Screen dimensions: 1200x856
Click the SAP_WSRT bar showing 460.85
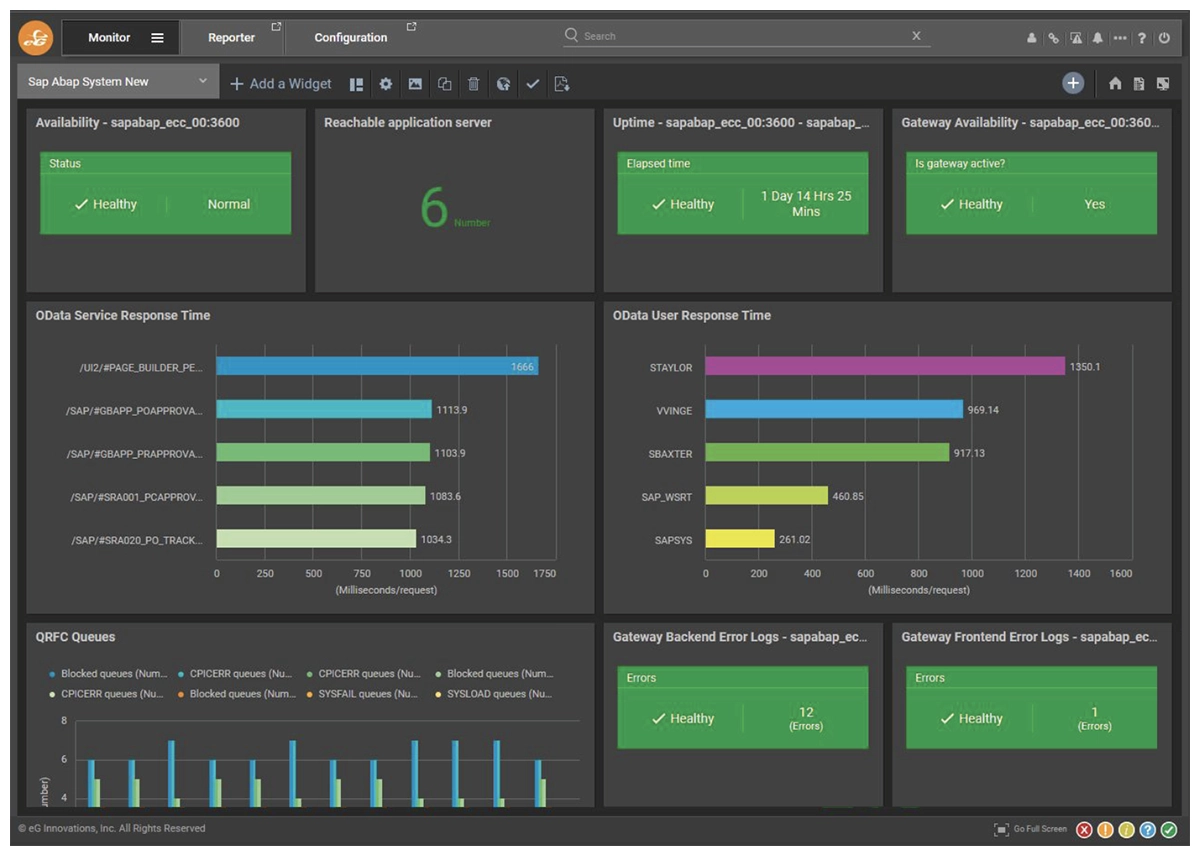pyautogui.click(x=767, y=496)
